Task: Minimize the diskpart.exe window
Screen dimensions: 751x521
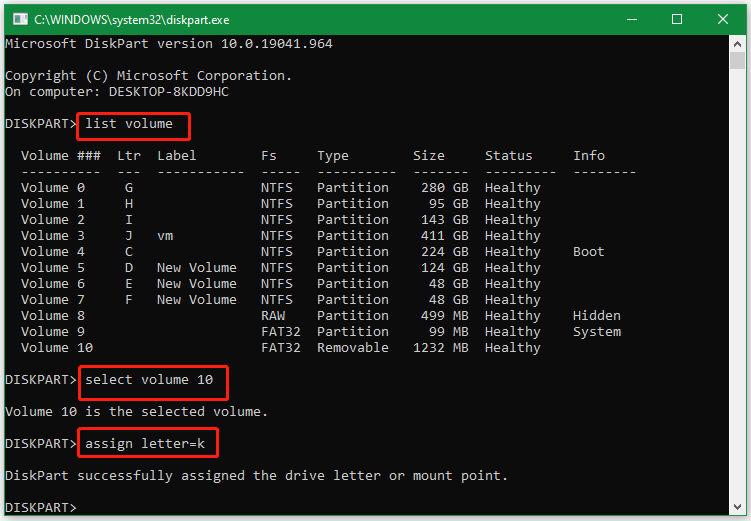Action: 632,19
